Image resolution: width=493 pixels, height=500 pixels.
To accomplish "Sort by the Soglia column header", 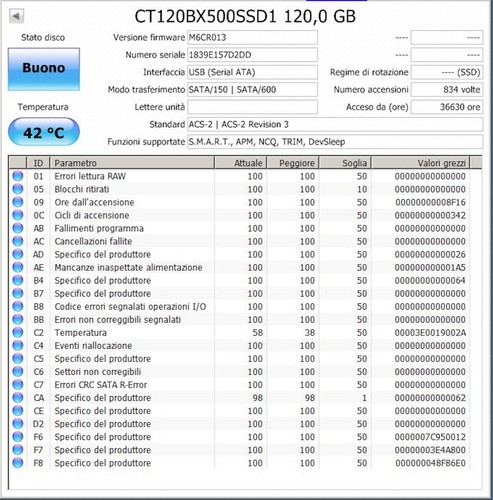I will [345, 163].
